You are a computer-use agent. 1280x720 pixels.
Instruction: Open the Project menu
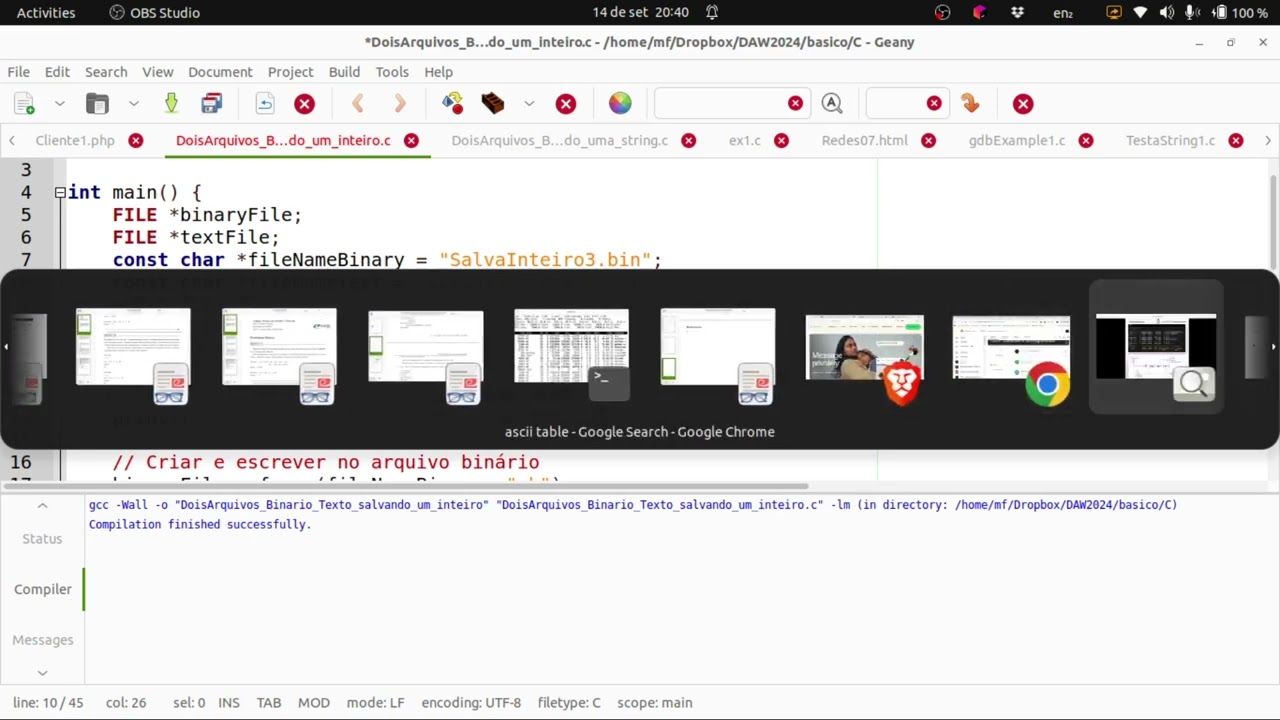pos(291,72)
